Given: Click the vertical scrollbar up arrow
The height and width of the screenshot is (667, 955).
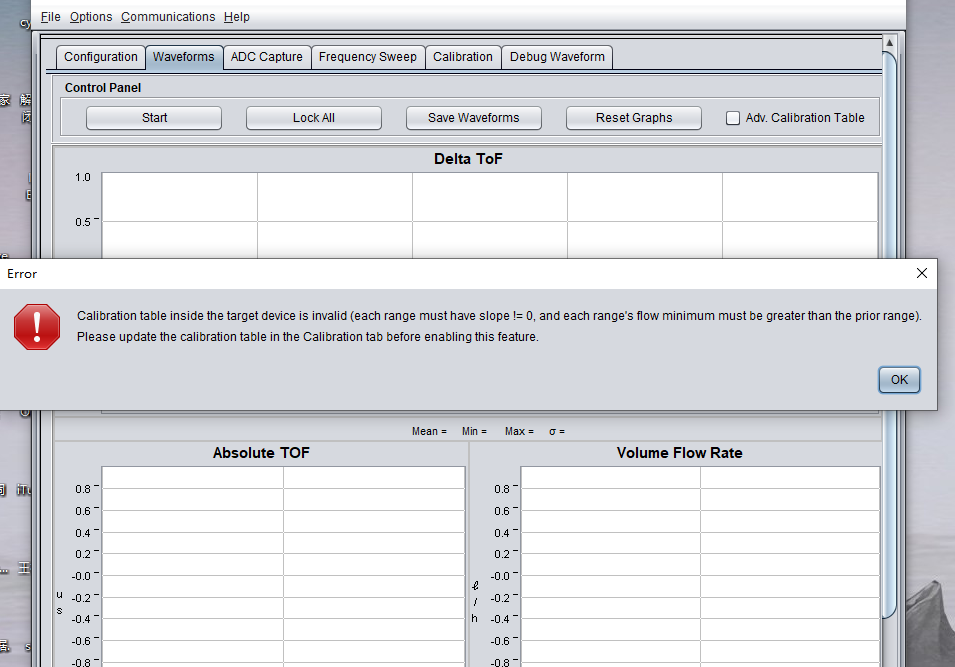Looking at the screenshot, I should pos(889,43).
